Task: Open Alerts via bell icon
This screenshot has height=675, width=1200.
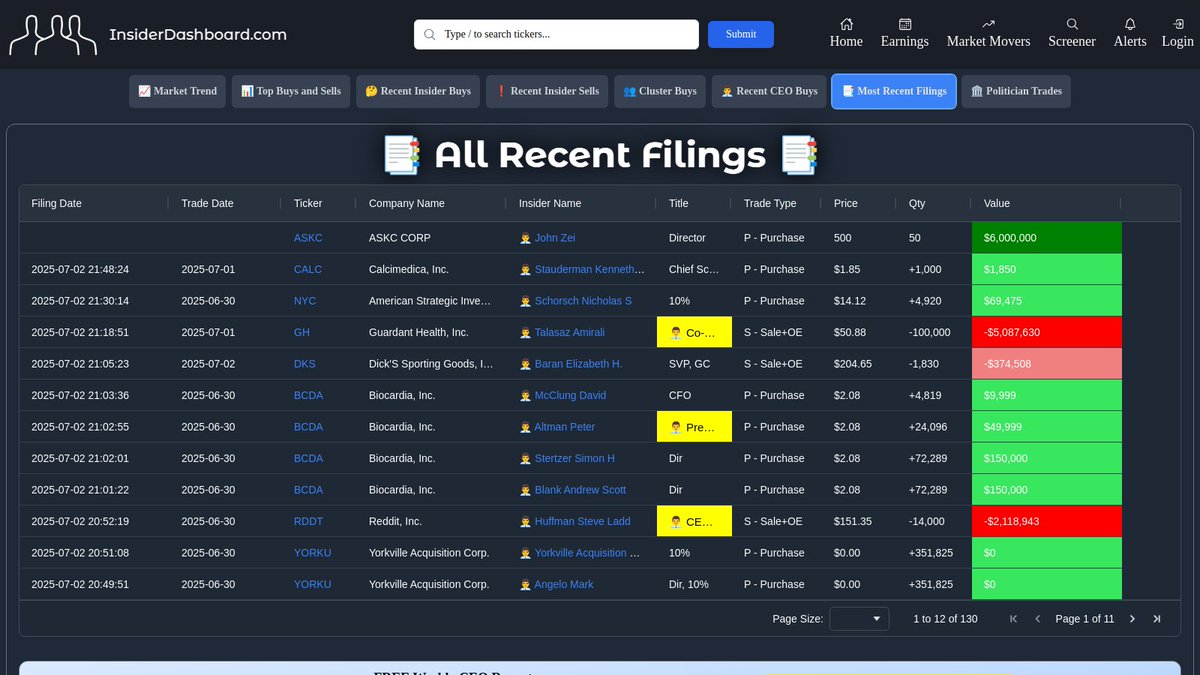Action: point(1130,24)
